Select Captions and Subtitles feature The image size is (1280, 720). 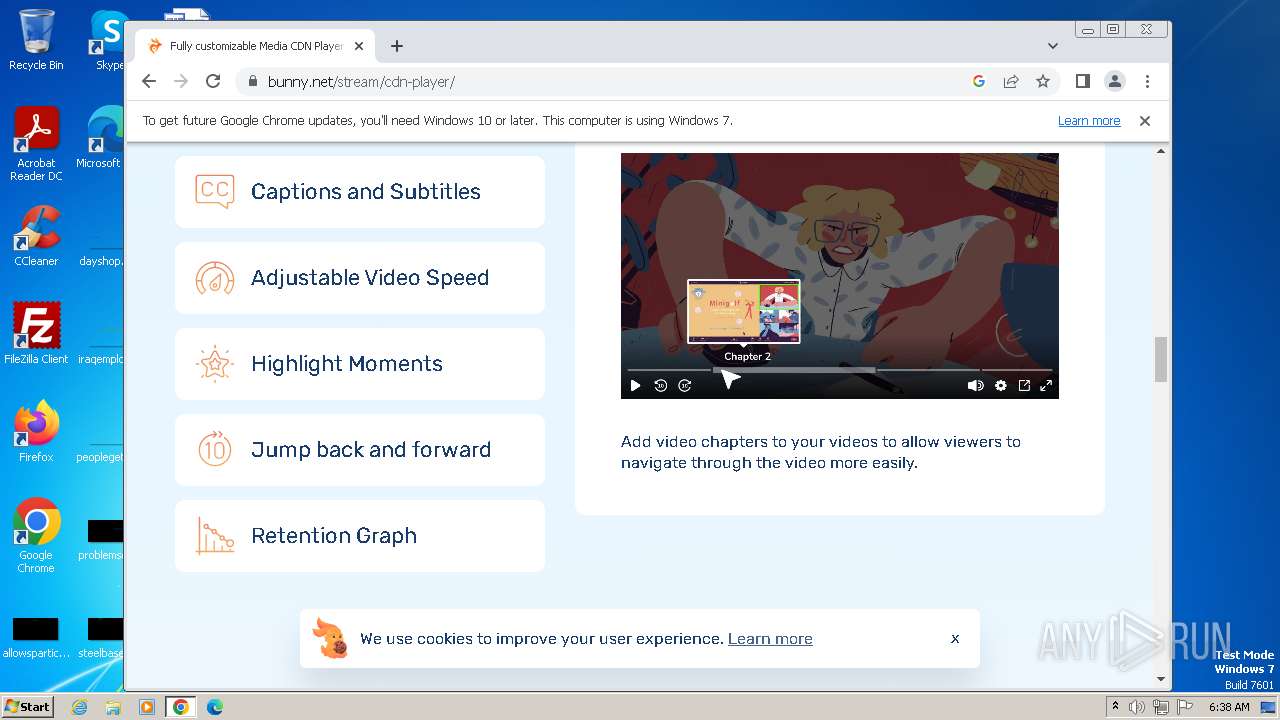pos(360,192)
